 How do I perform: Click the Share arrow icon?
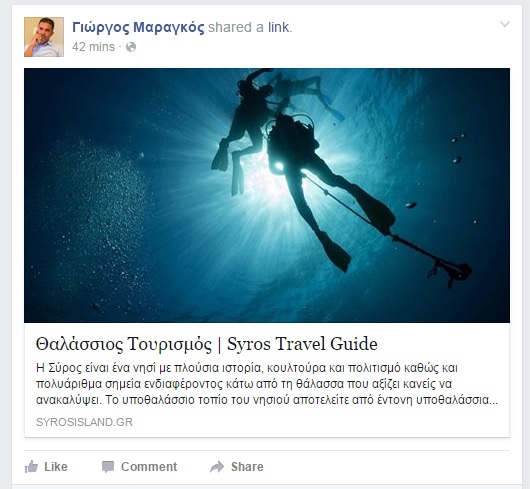217,467
